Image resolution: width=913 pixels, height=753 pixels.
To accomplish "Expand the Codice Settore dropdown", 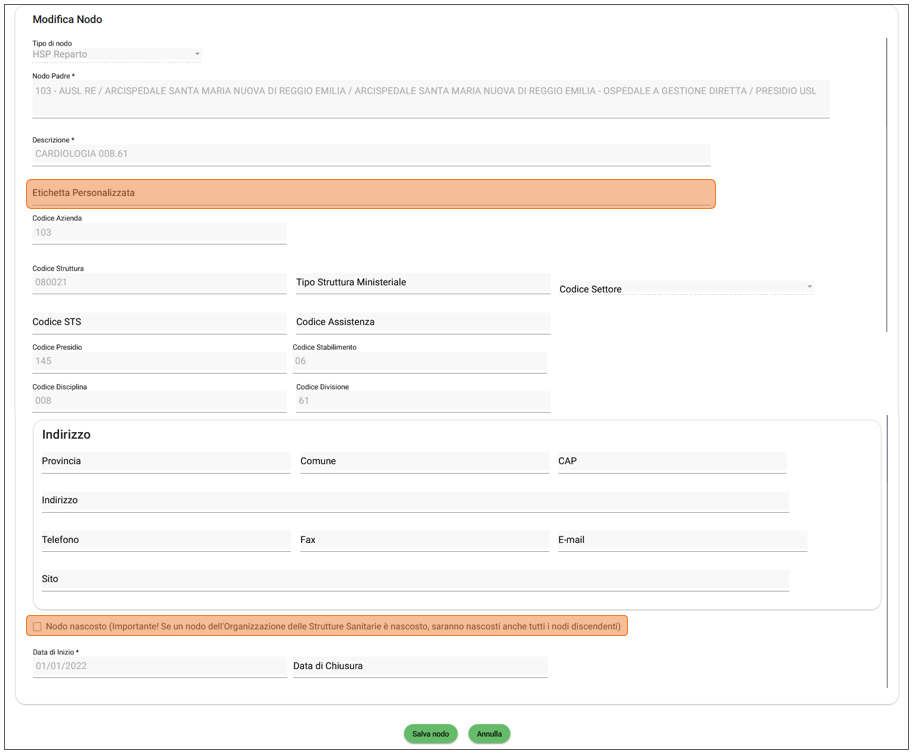I will tap(685, 289).
